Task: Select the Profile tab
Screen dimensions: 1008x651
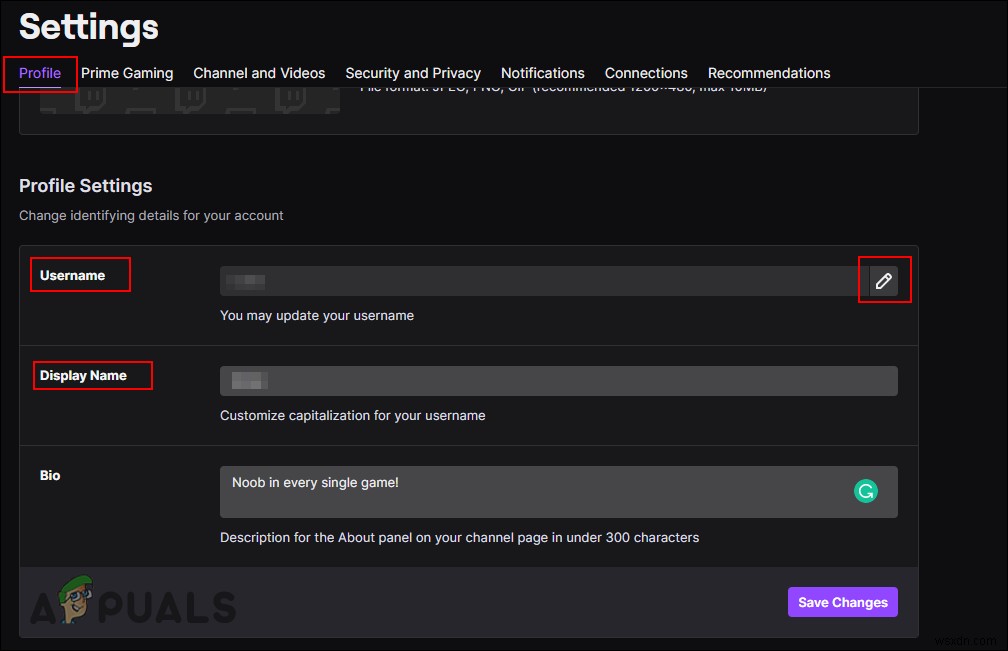Action: click(40, 73)
